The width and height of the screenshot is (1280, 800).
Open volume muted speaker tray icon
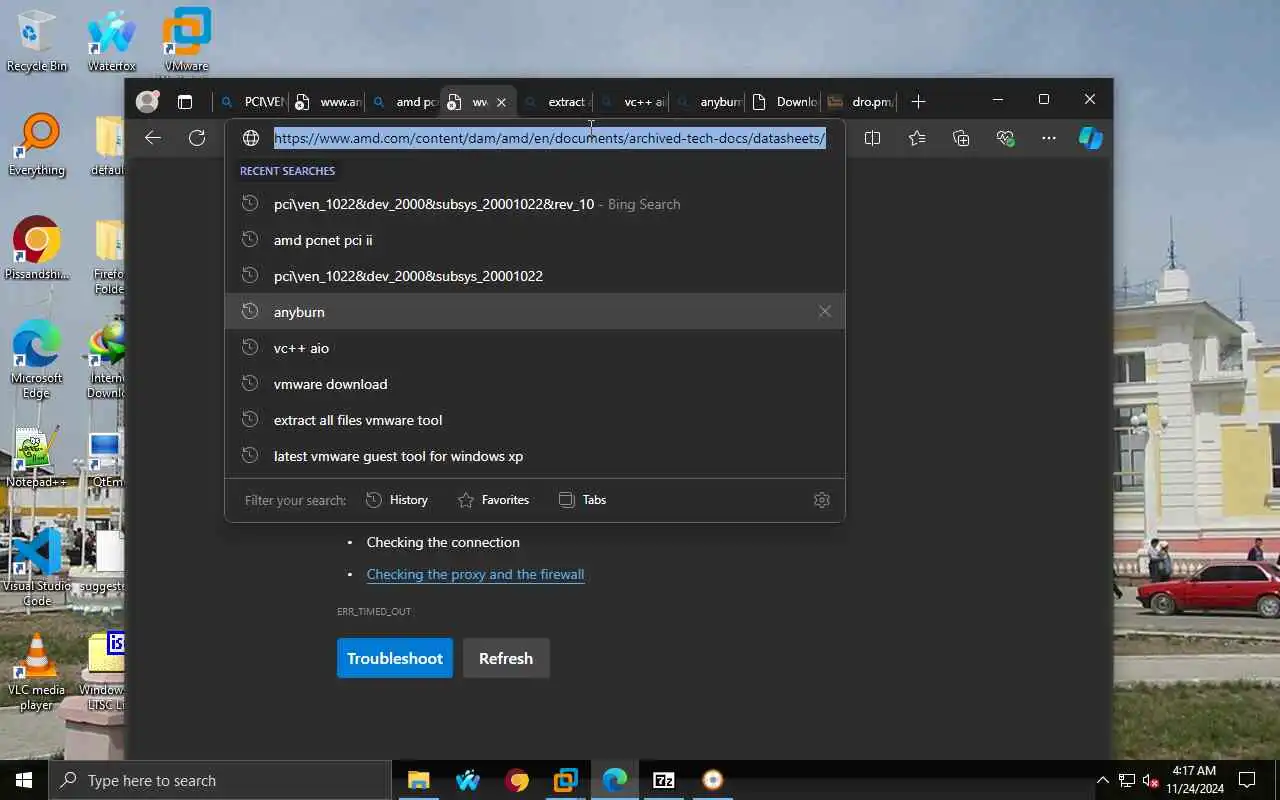(x=1151, y=780)
